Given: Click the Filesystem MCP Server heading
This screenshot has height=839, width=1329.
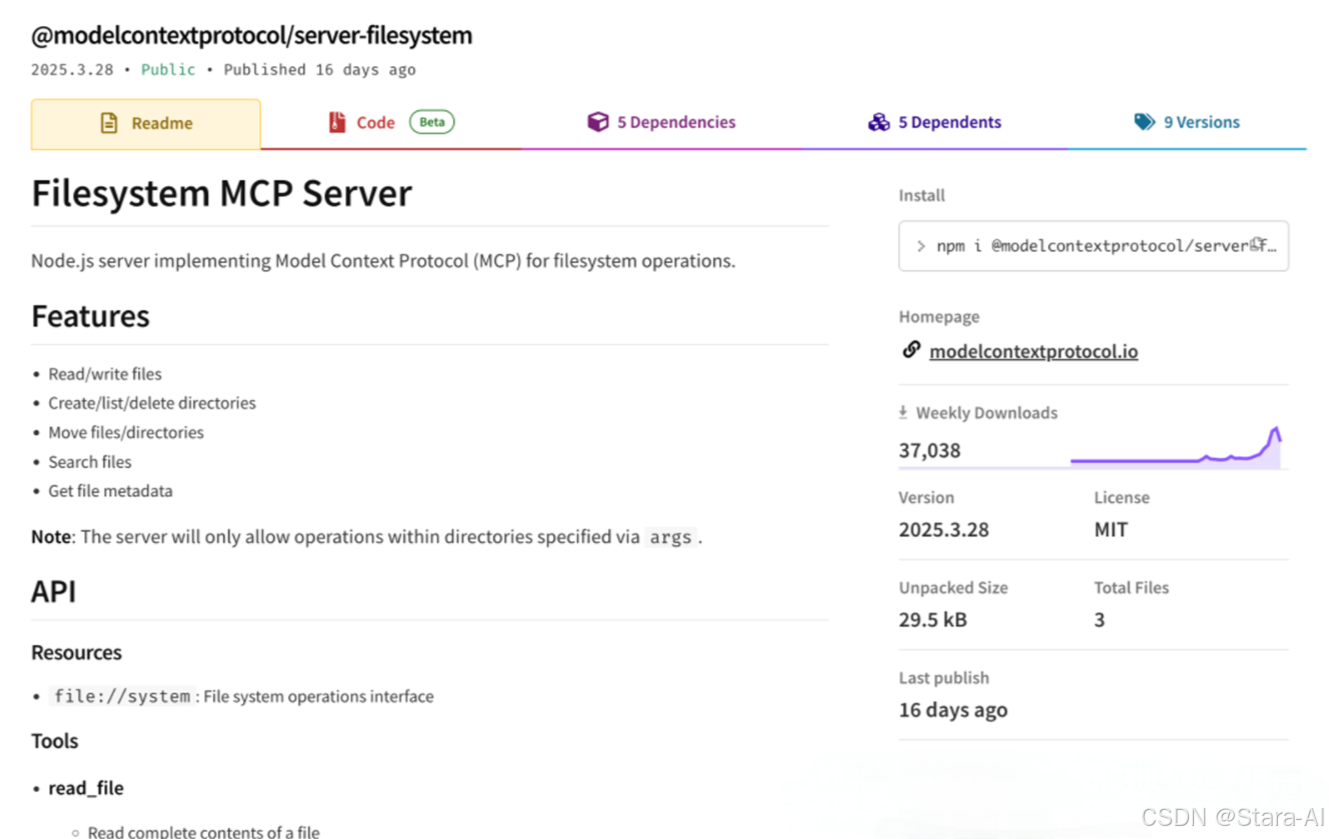Looking at the screenshot, I should [x=221, y=193].
